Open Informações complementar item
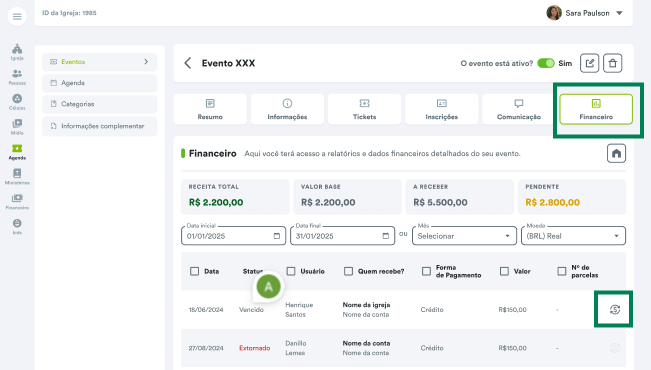 pyautogui.click(x=100, y=126)
